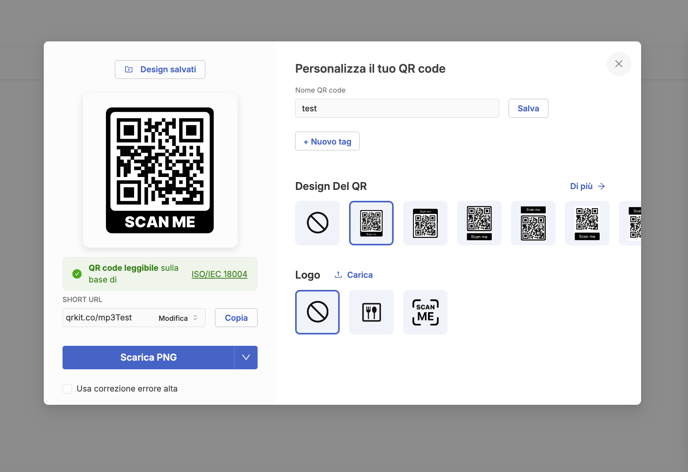
Task: Choose the sixth QR design with bottom label
Action: tap(587, 223)
